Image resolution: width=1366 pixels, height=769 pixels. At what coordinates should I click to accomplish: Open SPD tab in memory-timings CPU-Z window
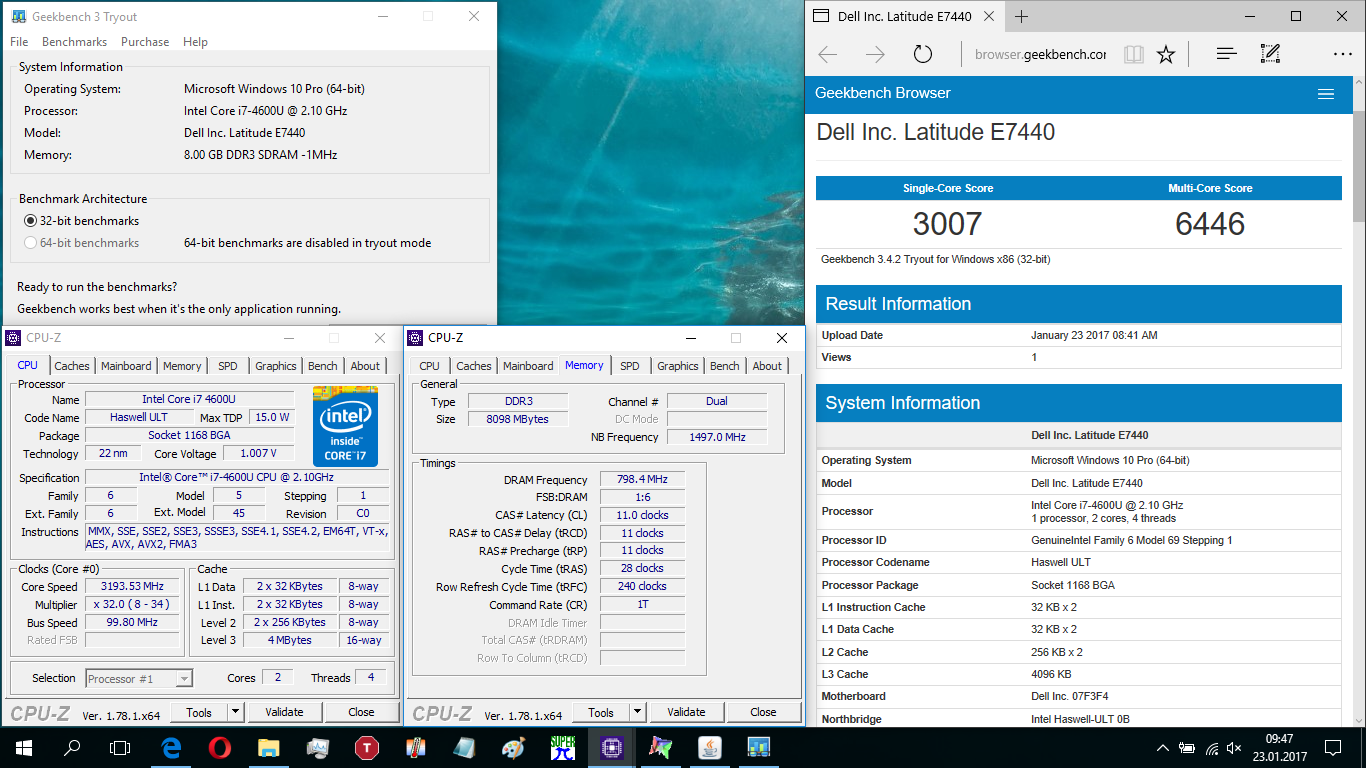coord(629,366)
